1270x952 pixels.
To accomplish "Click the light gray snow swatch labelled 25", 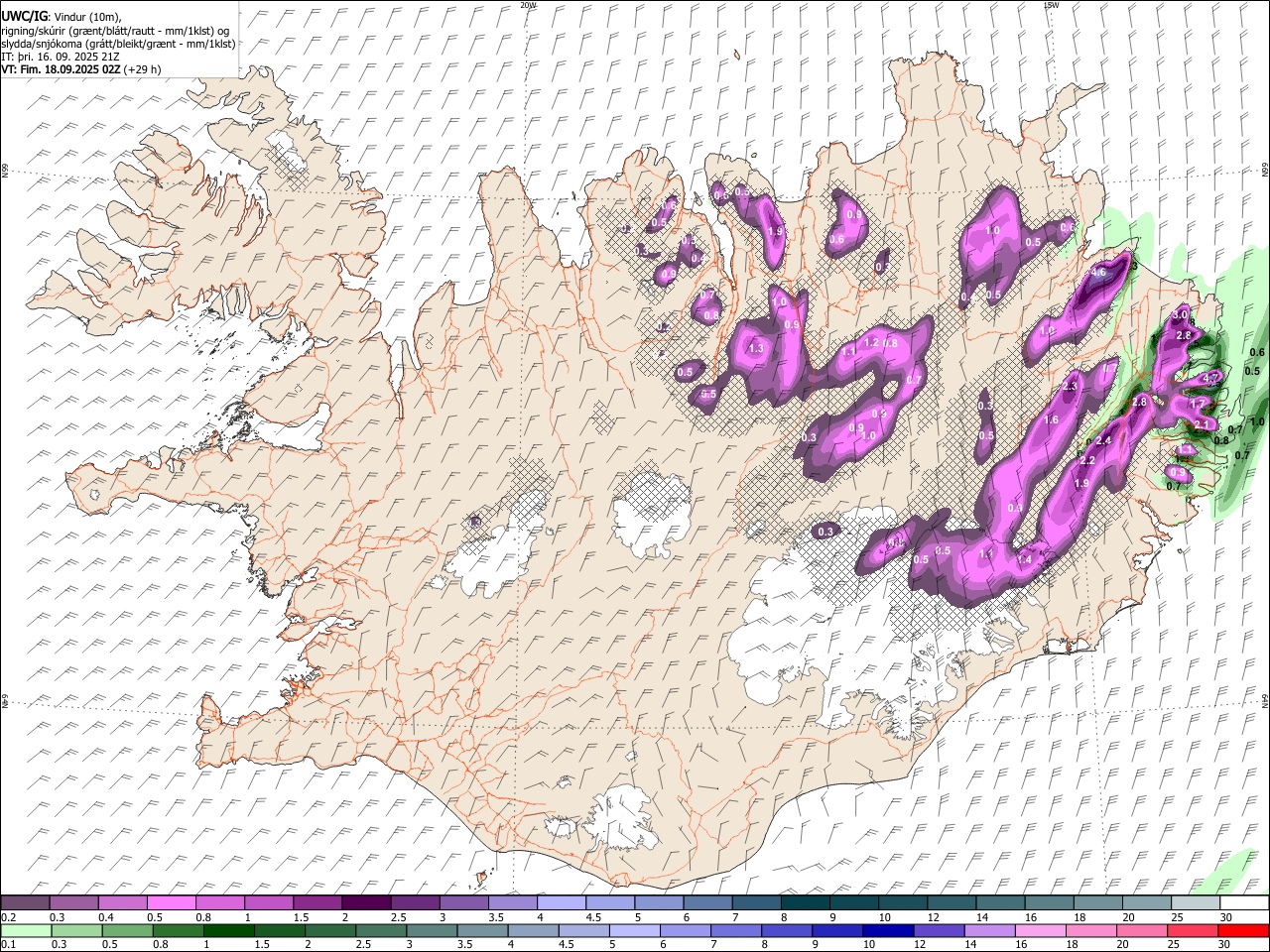I will tap(1196, 902).
